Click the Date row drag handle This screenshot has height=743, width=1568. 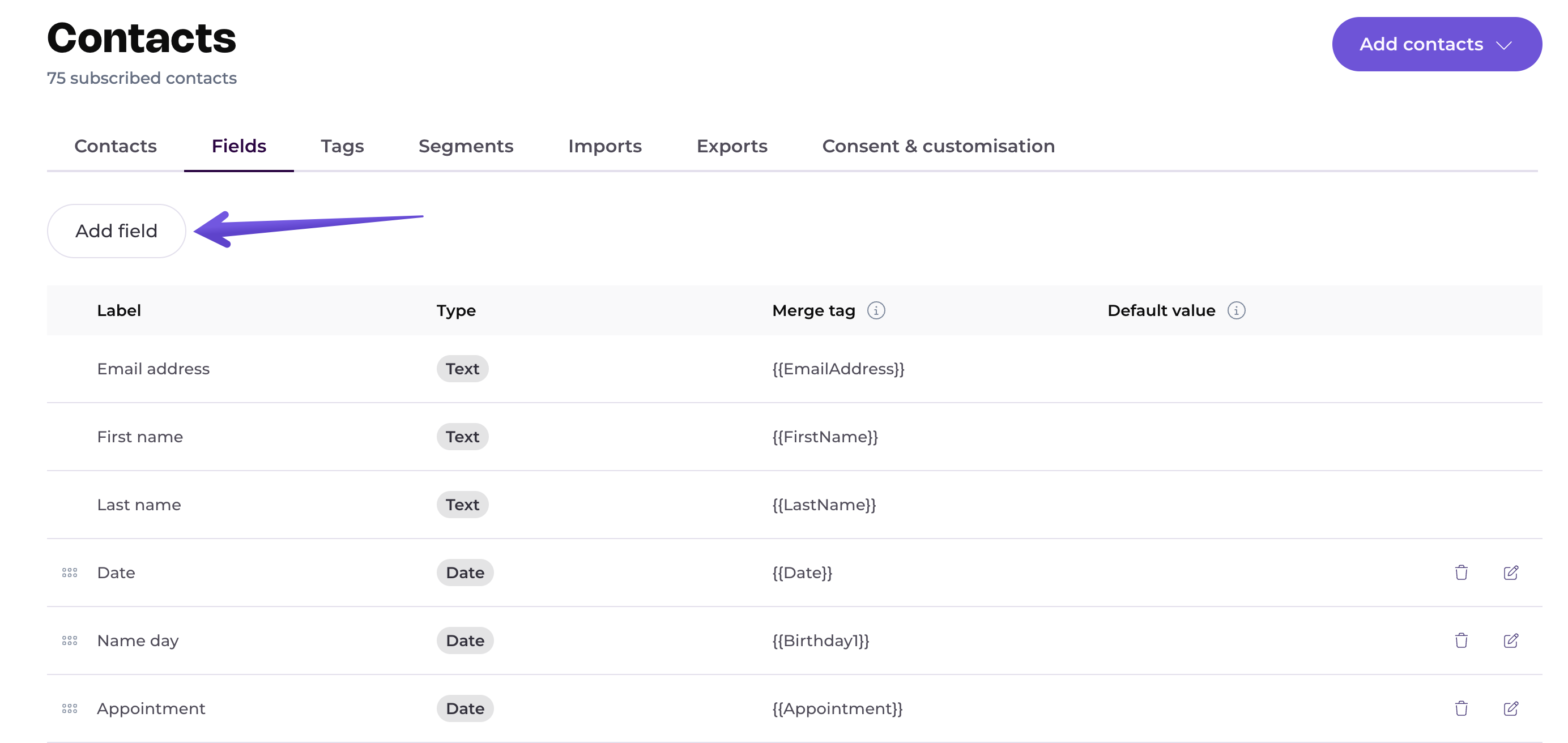(69, 573)
